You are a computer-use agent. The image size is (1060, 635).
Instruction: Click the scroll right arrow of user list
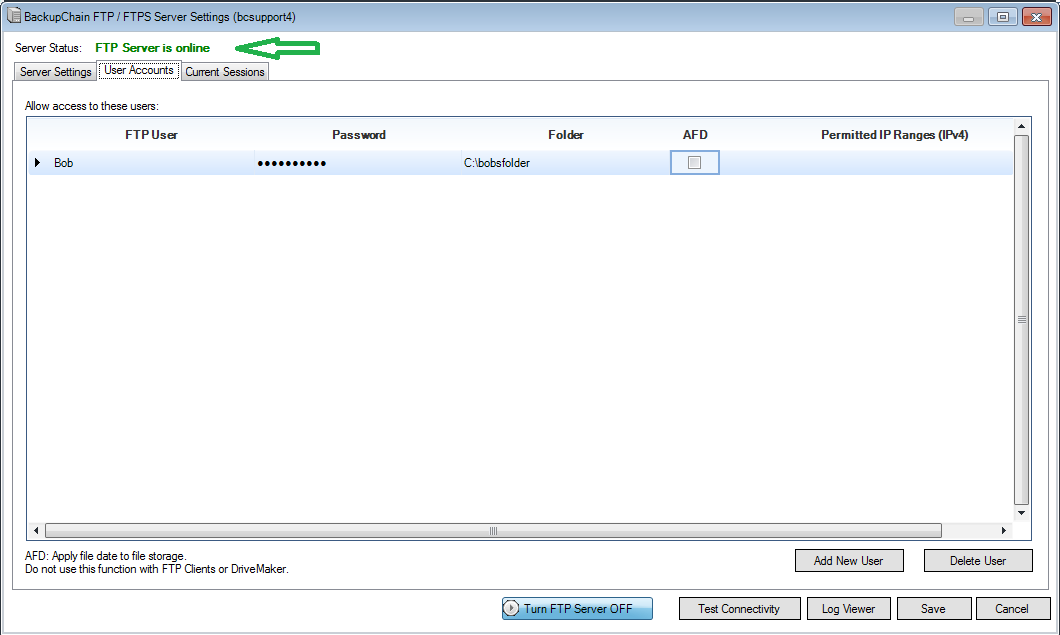coord(1004,531)
